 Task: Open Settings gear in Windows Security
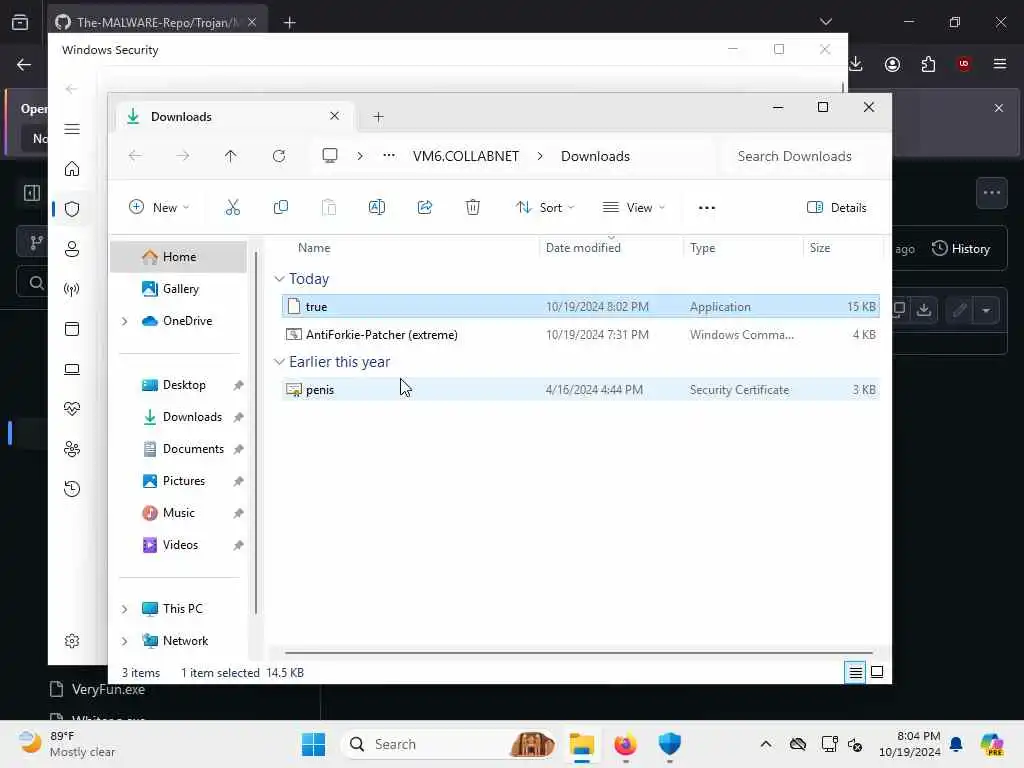coord(72,641)
